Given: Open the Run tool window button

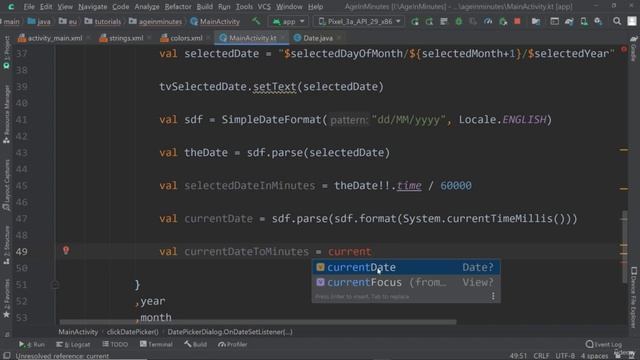Looking at the screenshot, I should [32, 344].
